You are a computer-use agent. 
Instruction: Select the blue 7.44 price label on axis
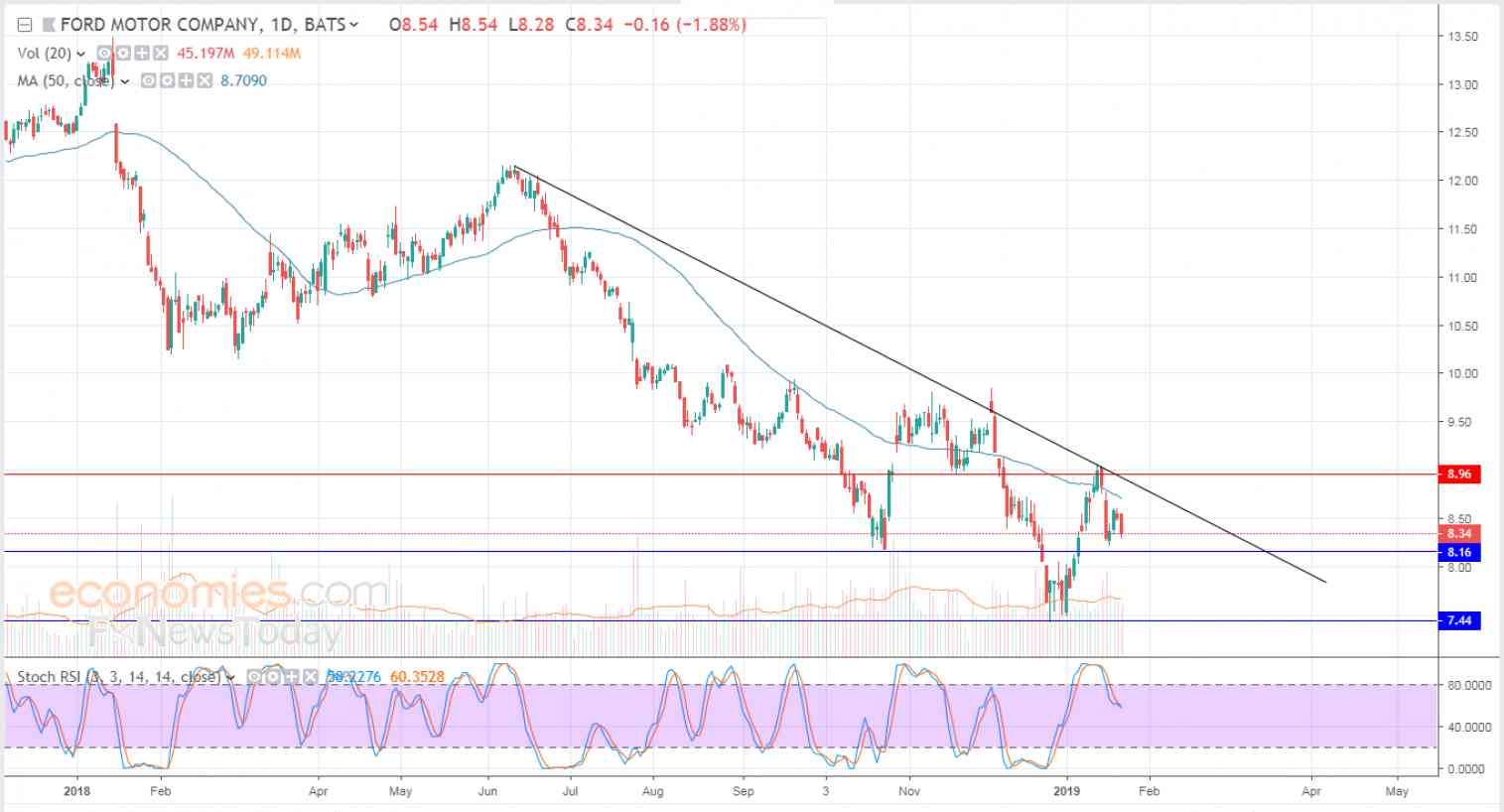click(1459, 620)
